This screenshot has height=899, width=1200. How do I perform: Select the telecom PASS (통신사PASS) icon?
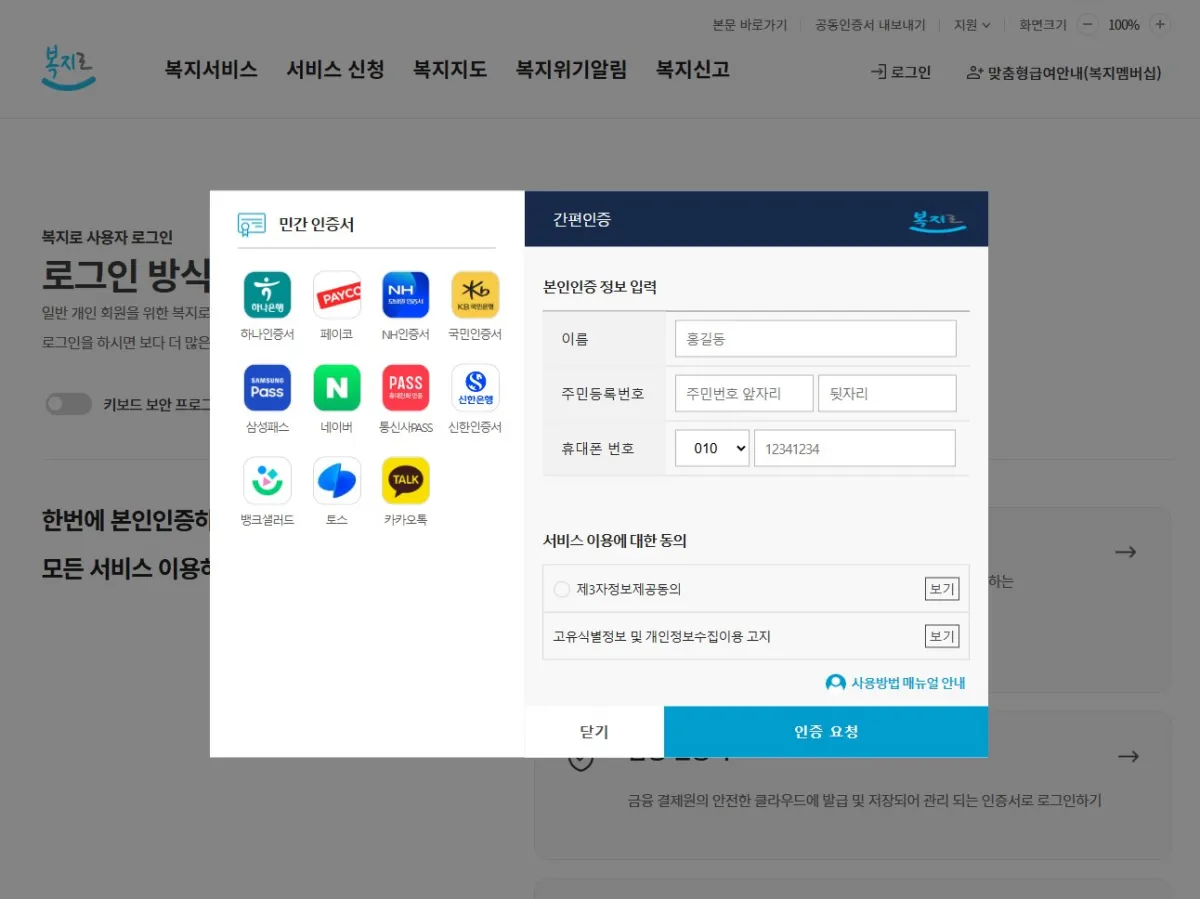pyautogui.click(x=406, y=388)
